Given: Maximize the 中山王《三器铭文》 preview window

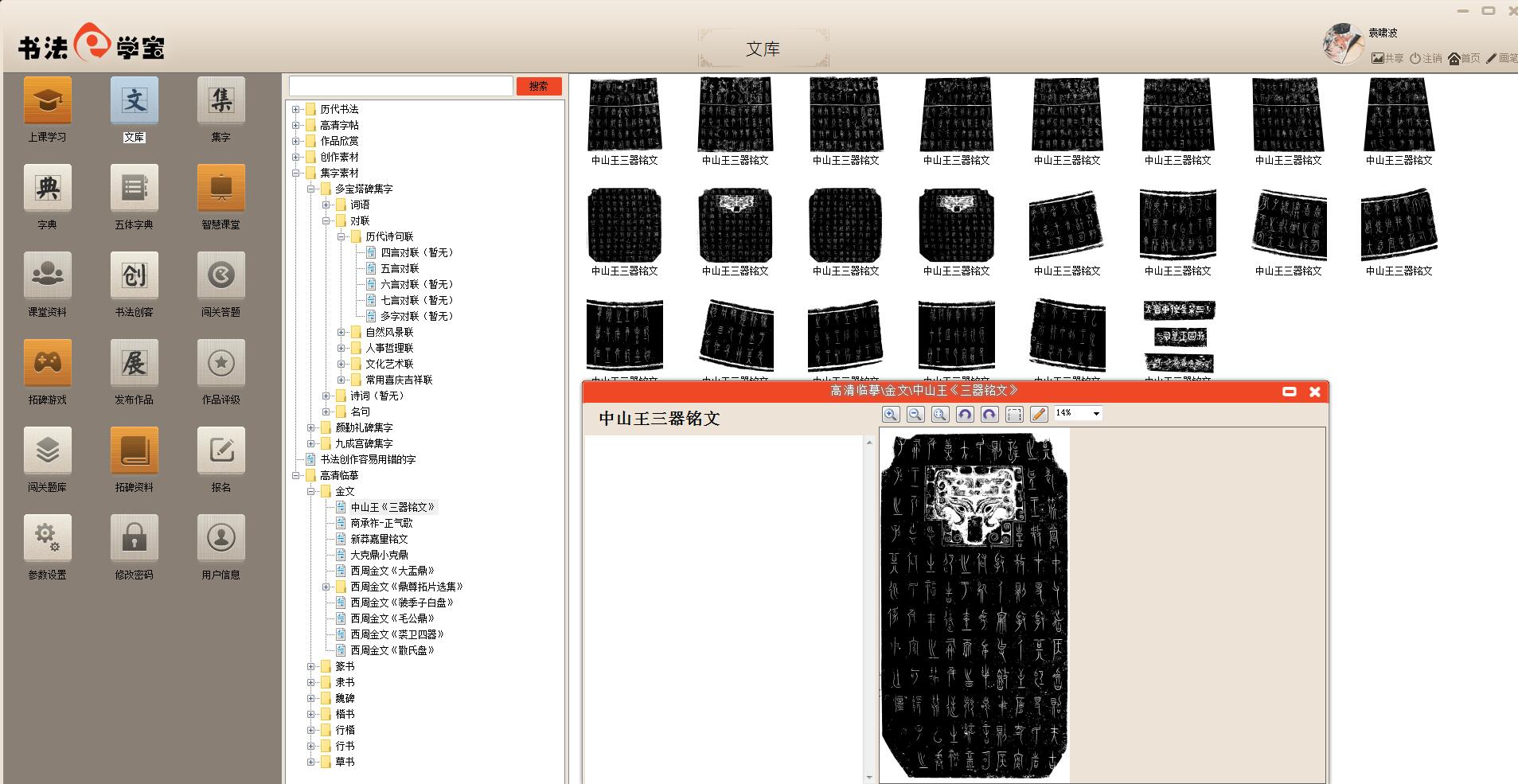Looking at the screenshot, I should 1290,392.
